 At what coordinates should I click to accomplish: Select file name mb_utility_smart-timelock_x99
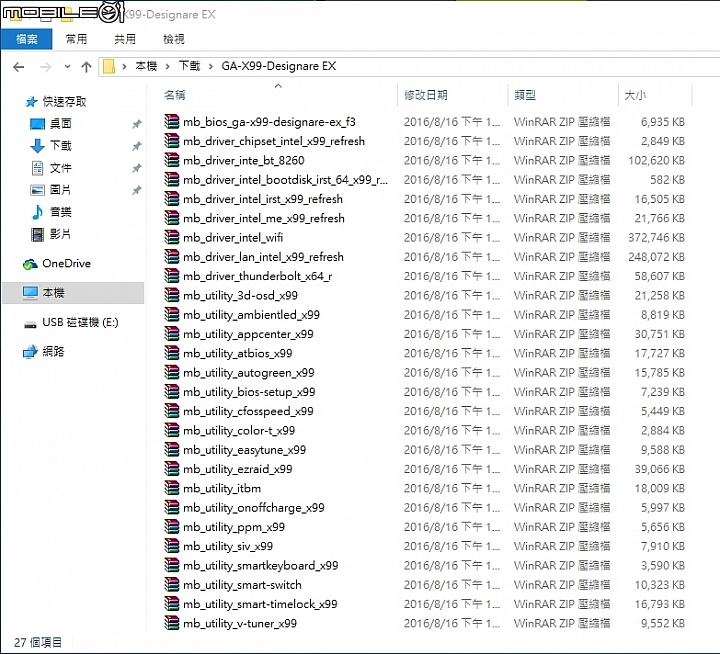coord(260,604)
